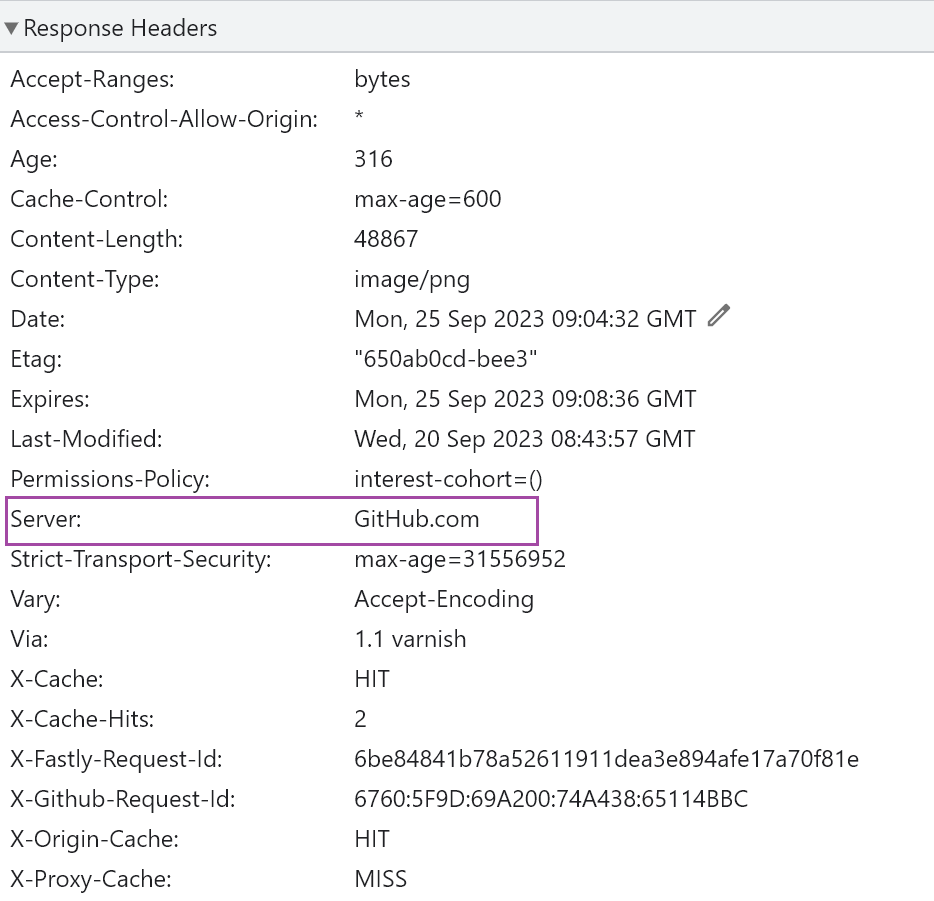
Task: Click the Permissions-Policy header name
Action: (110, 480)
